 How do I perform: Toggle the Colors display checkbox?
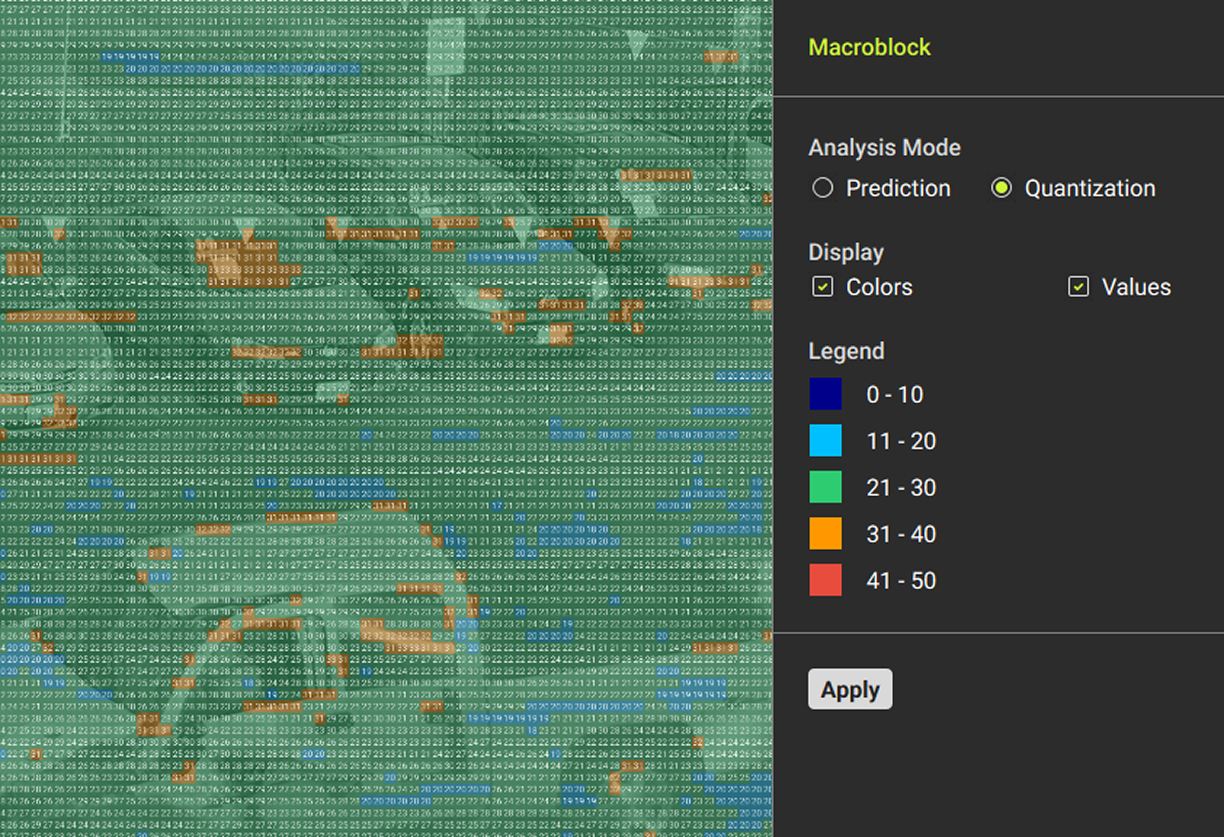click(x=822, y=287)
